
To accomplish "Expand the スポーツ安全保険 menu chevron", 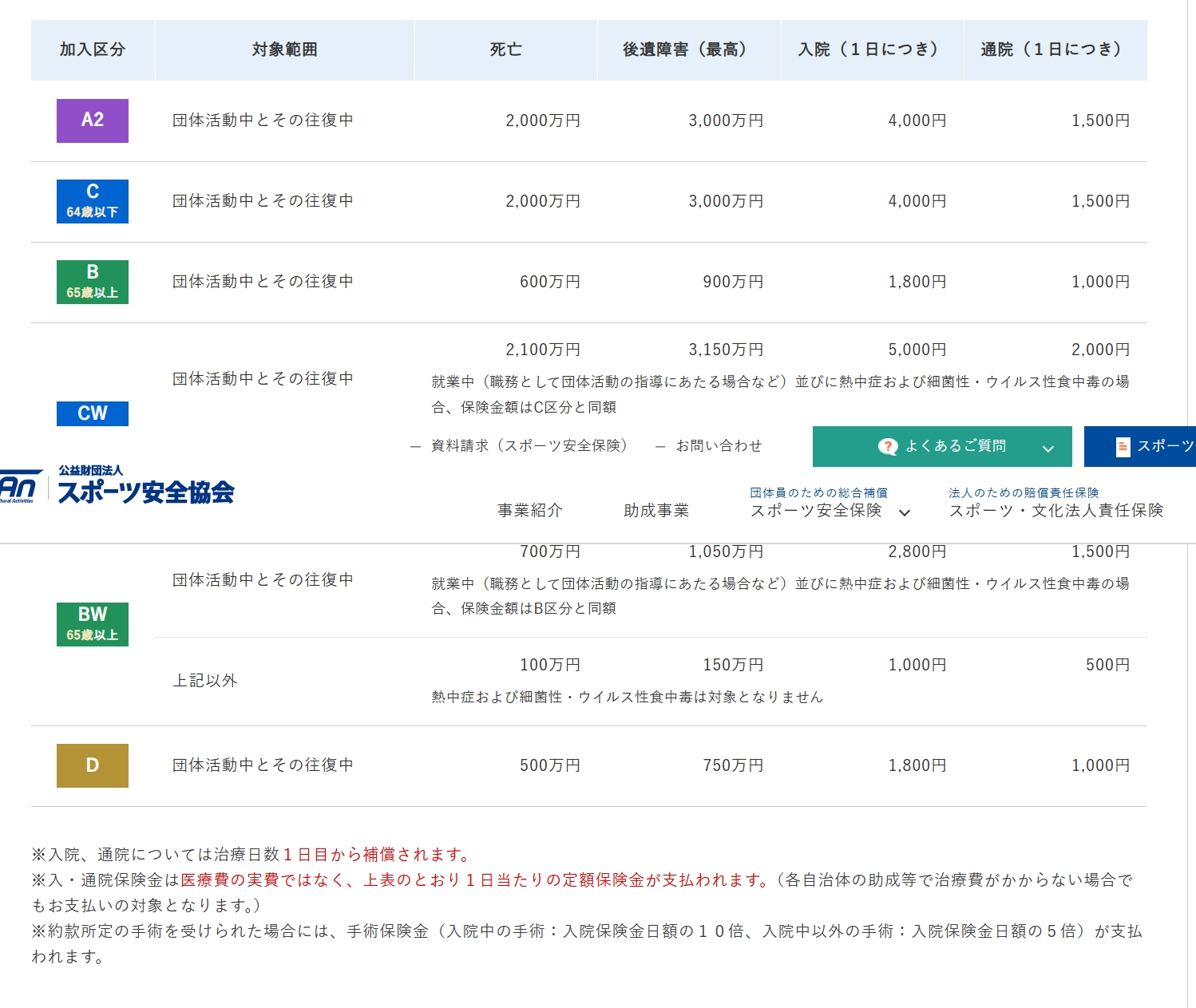I will (x=905, y=512).
